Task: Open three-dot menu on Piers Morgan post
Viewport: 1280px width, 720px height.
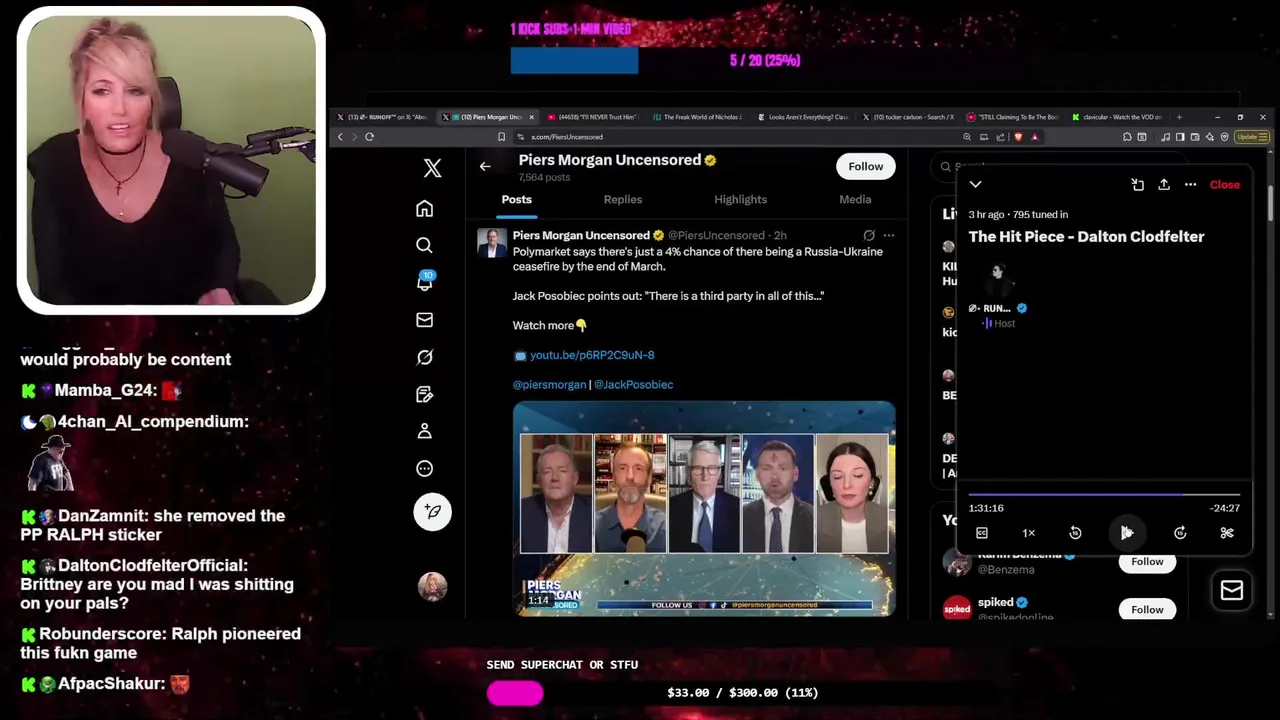Action: (x=888, y=236)
